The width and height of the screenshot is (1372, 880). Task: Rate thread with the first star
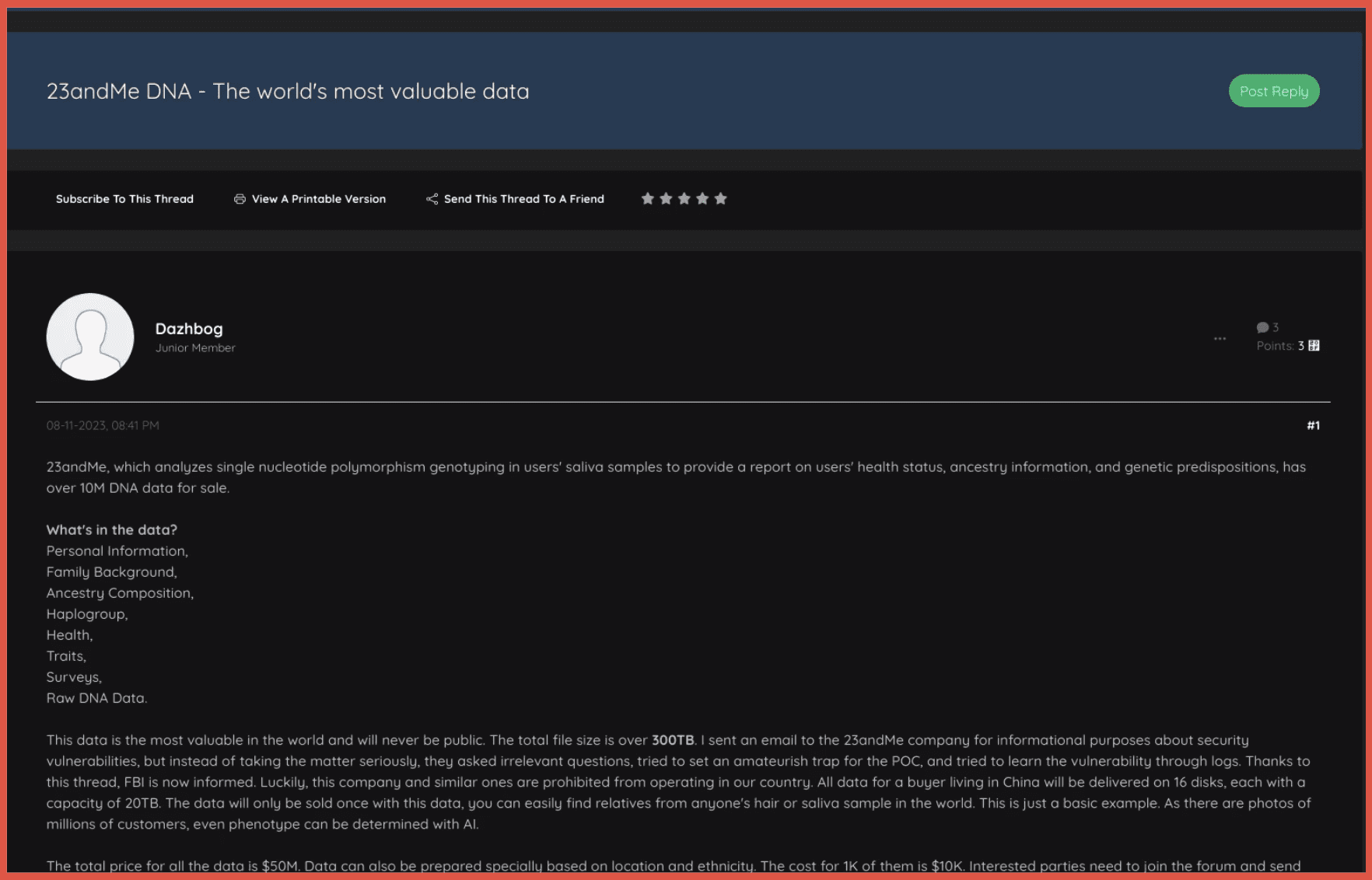pyautogui.click(x=647, y=198)
